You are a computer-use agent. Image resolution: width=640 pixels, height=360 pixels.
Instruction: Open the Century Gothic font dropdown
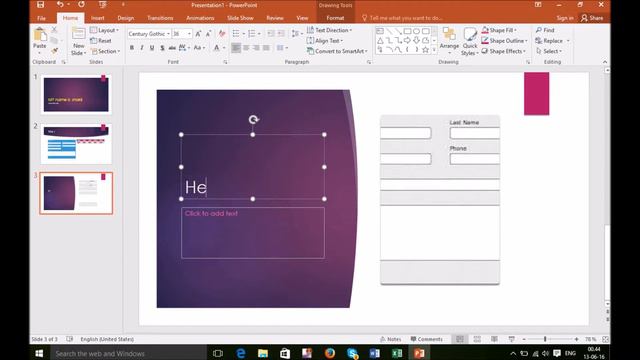pyautogui.click(x=168, y=34)
